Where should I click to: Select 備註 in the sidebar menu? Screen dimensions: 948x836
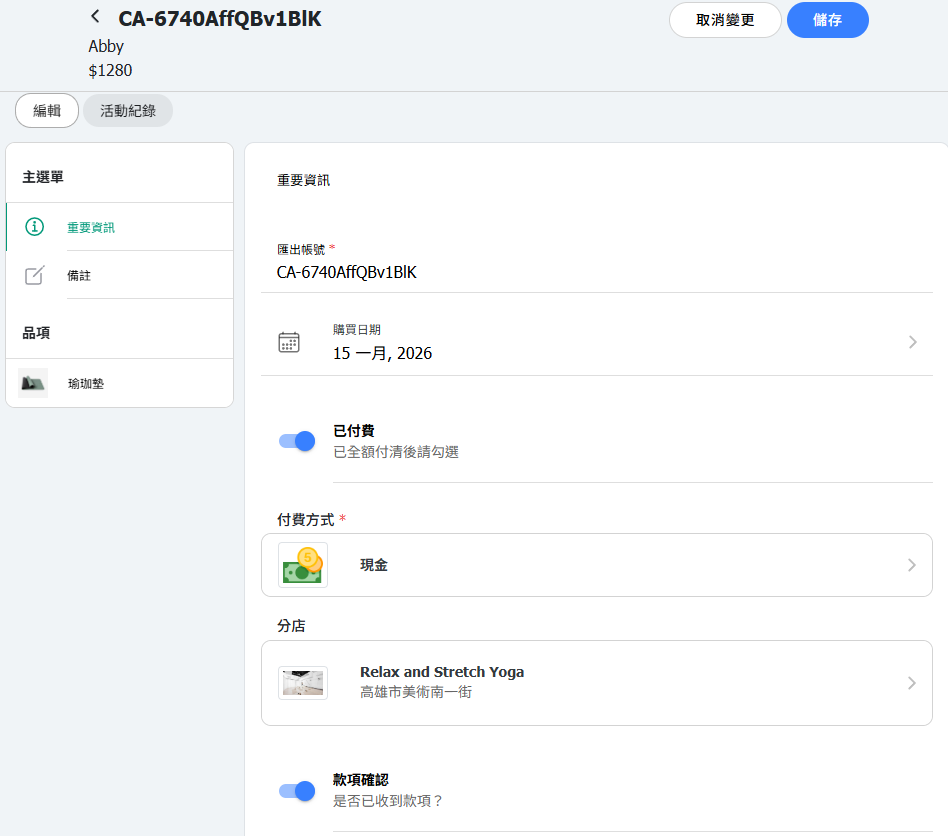click(79, 275)
